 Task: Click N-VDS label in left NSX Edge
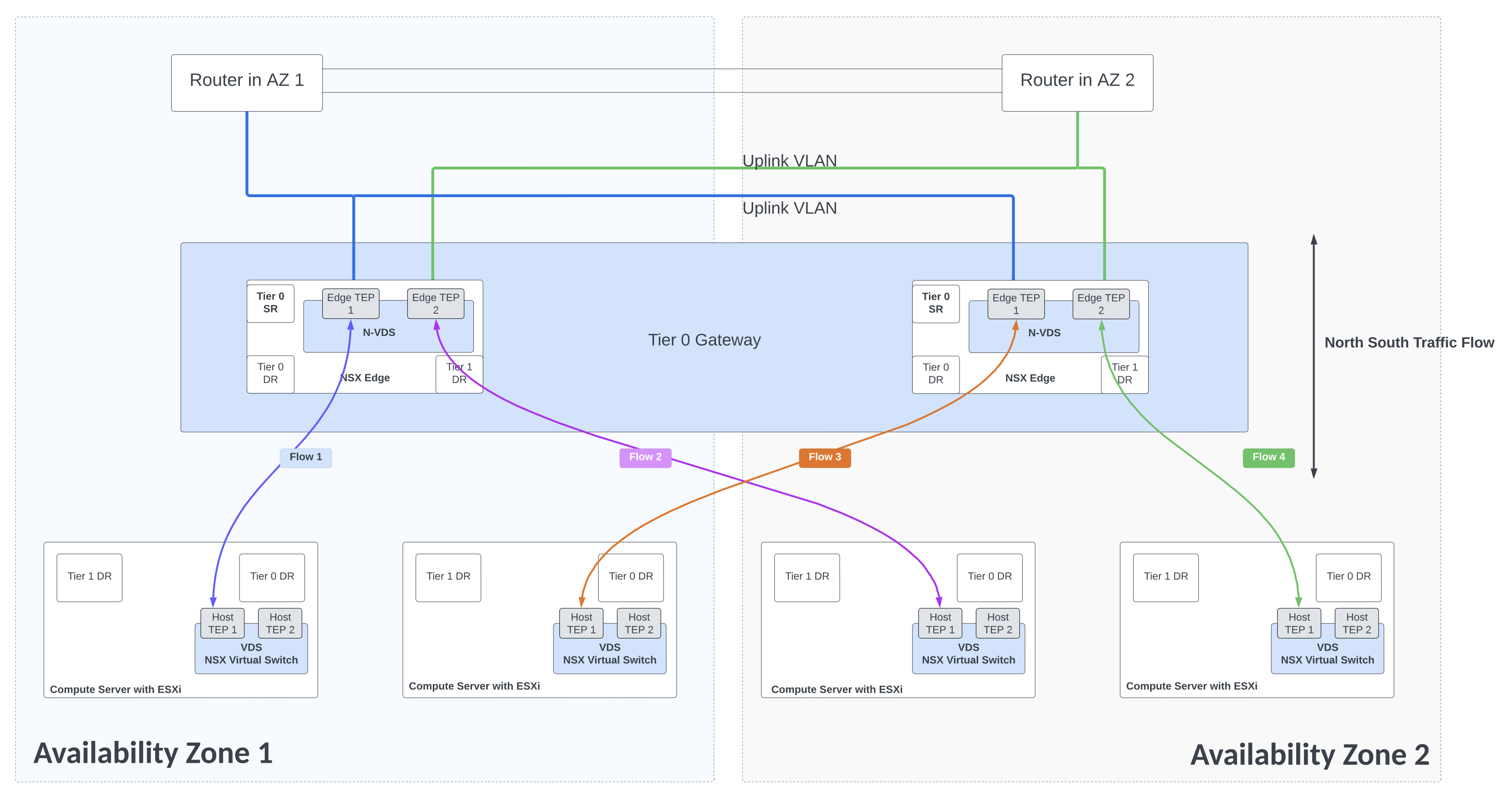[379, 332]
